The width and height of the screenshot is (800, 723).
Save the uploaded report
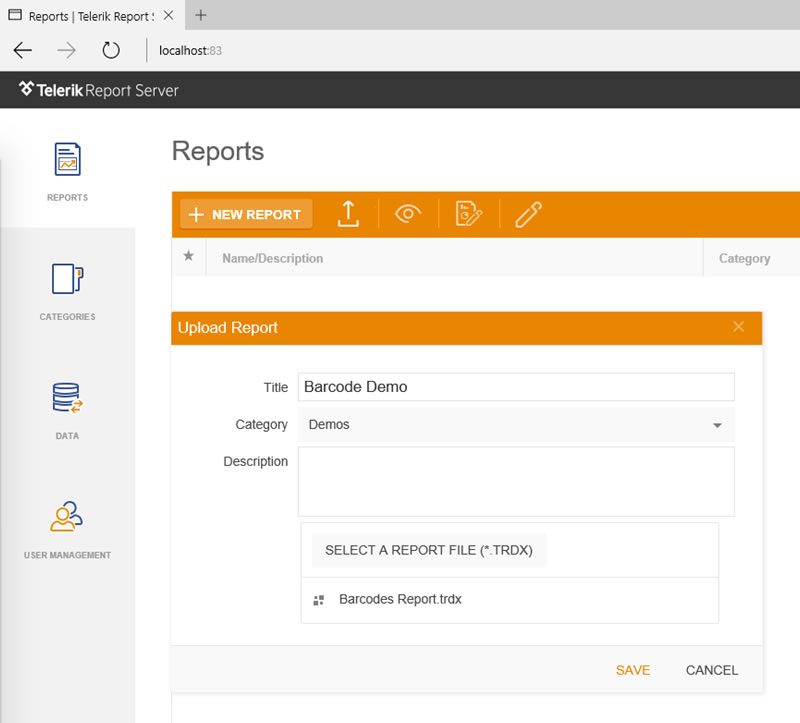point(633,670)
